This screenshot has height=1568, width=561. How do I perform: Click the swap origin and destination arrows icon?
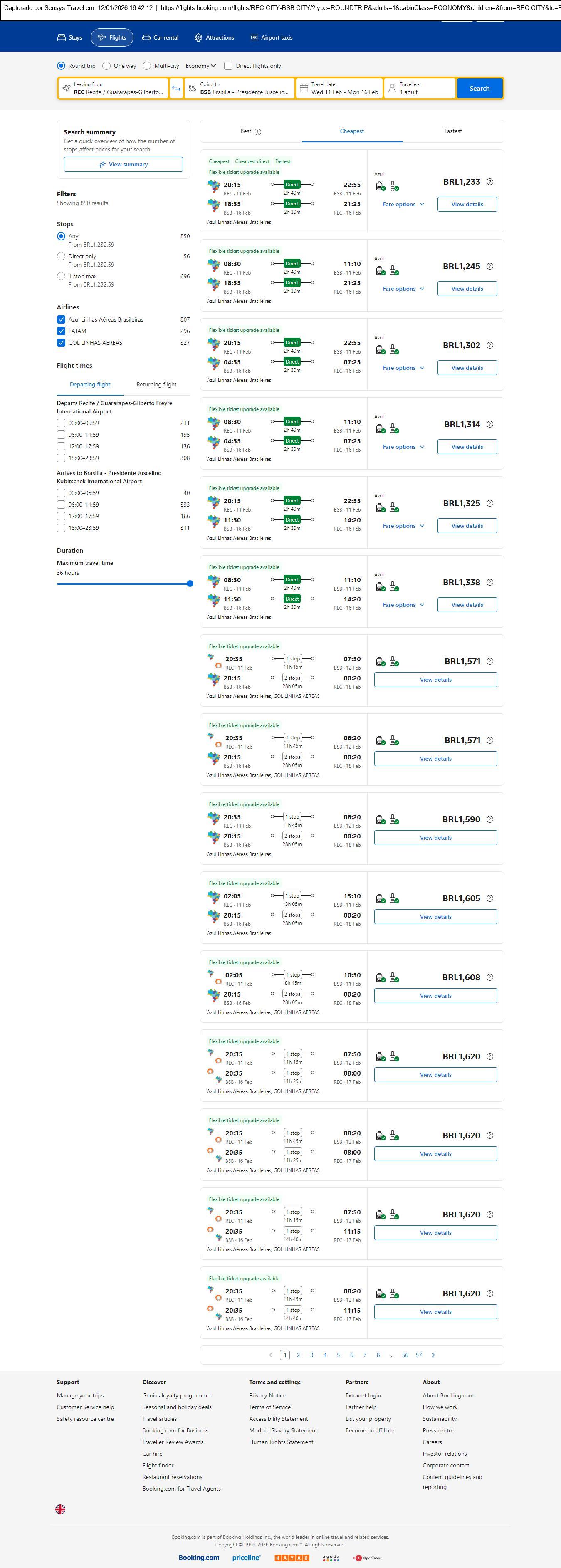[x=176, y=88]
